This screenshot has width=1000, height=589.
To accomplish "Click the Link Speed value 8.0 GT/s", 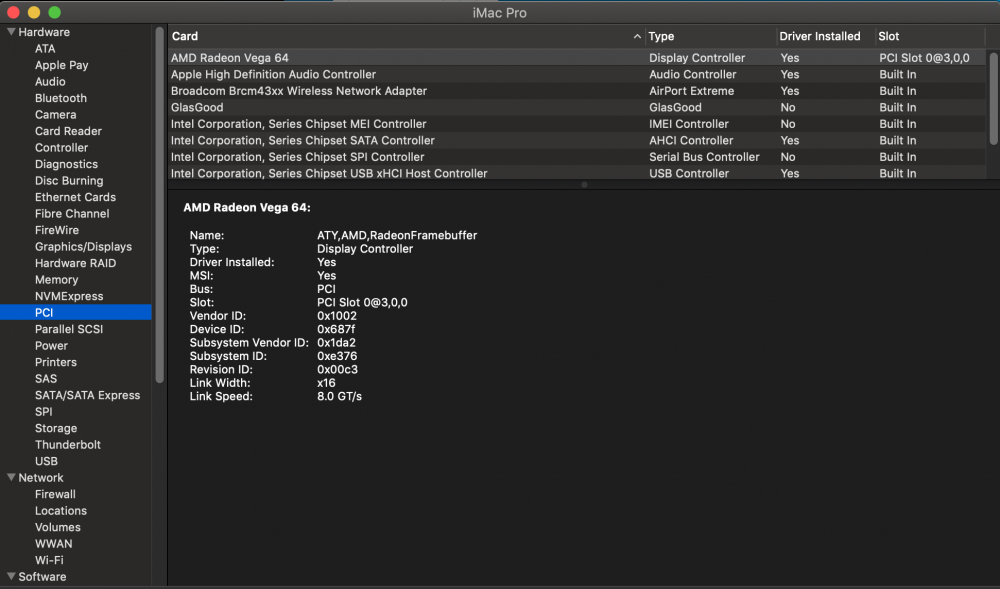I will coord(339,396).
